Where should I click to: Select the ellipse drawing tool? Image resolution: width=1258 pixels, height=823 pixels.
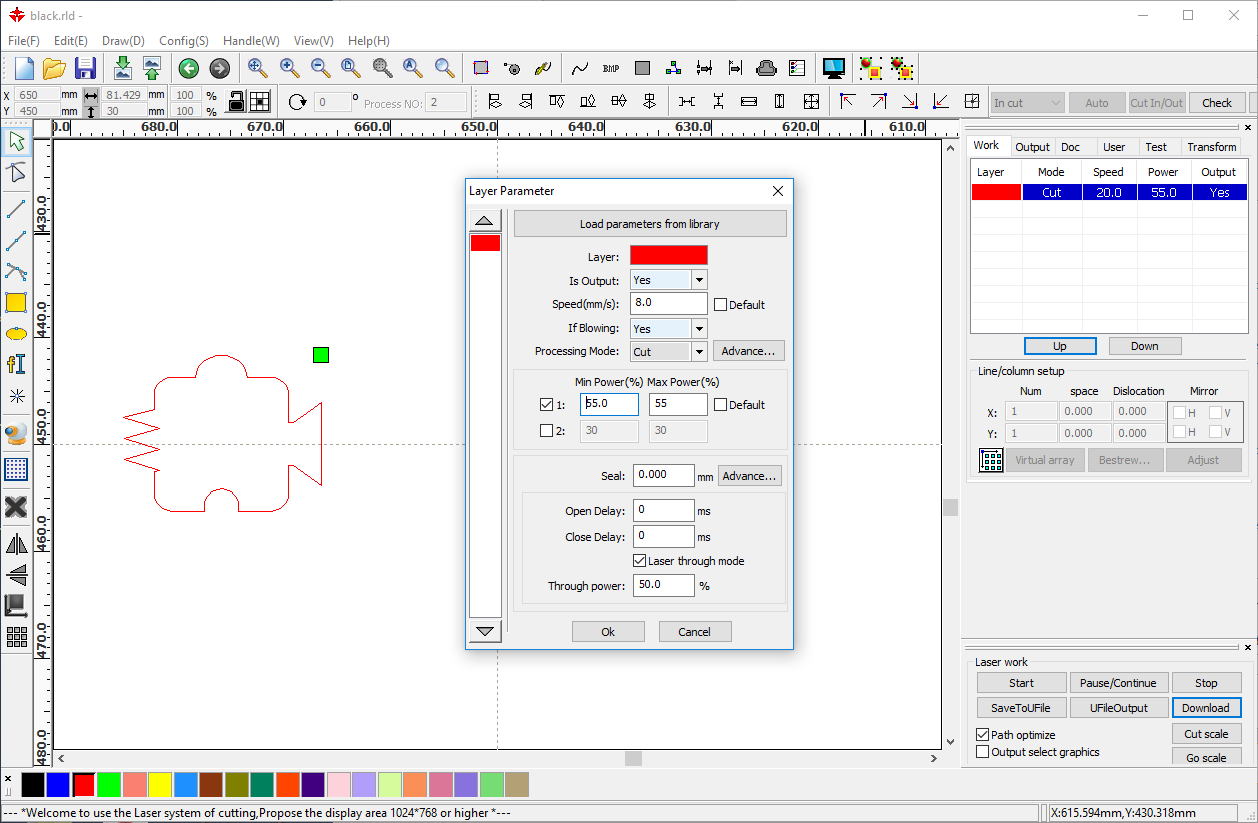point(16,333)
